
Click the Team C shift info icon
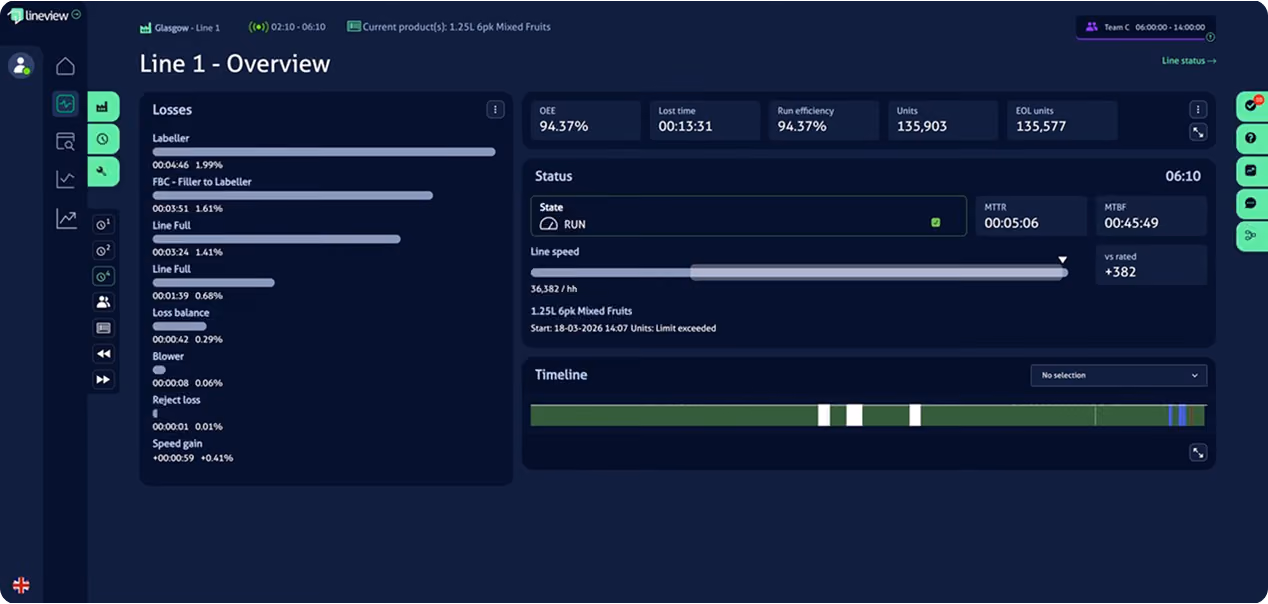(x=1210, y=37)
